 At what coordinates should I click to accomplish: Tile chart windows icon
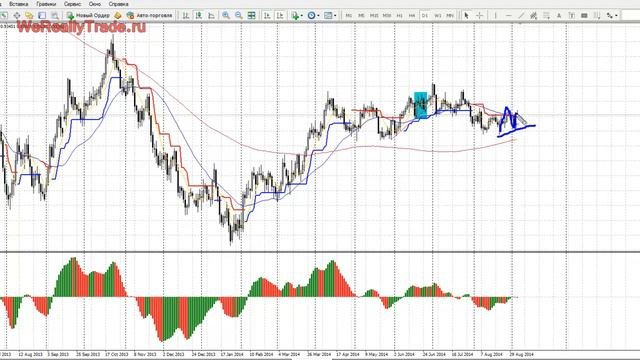tap(251, 16)
